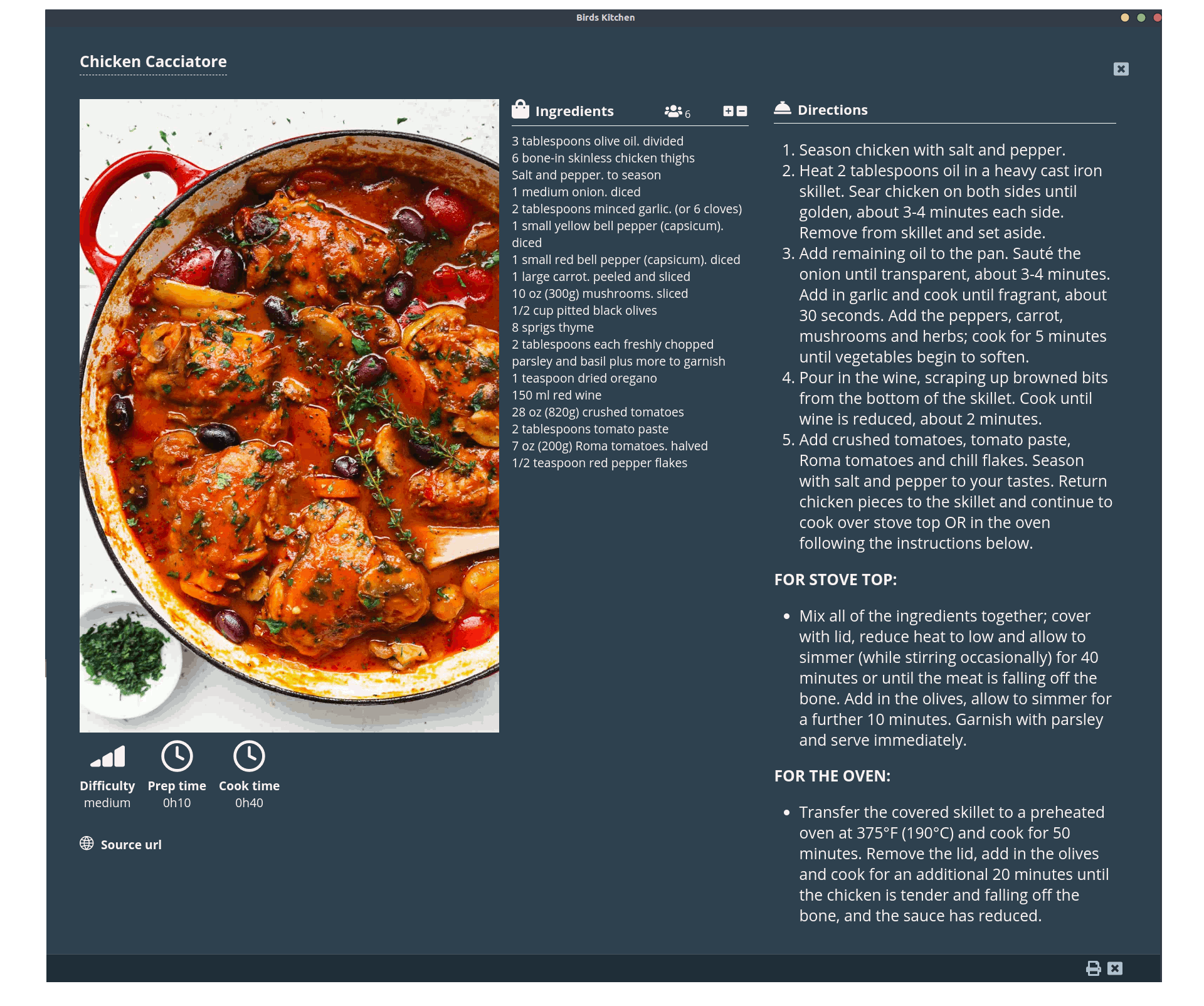The width and height of the screenshot is (1204, 1006).
Task: Click the Difficulty signal bars icon
Action: [x=108, y=757]
